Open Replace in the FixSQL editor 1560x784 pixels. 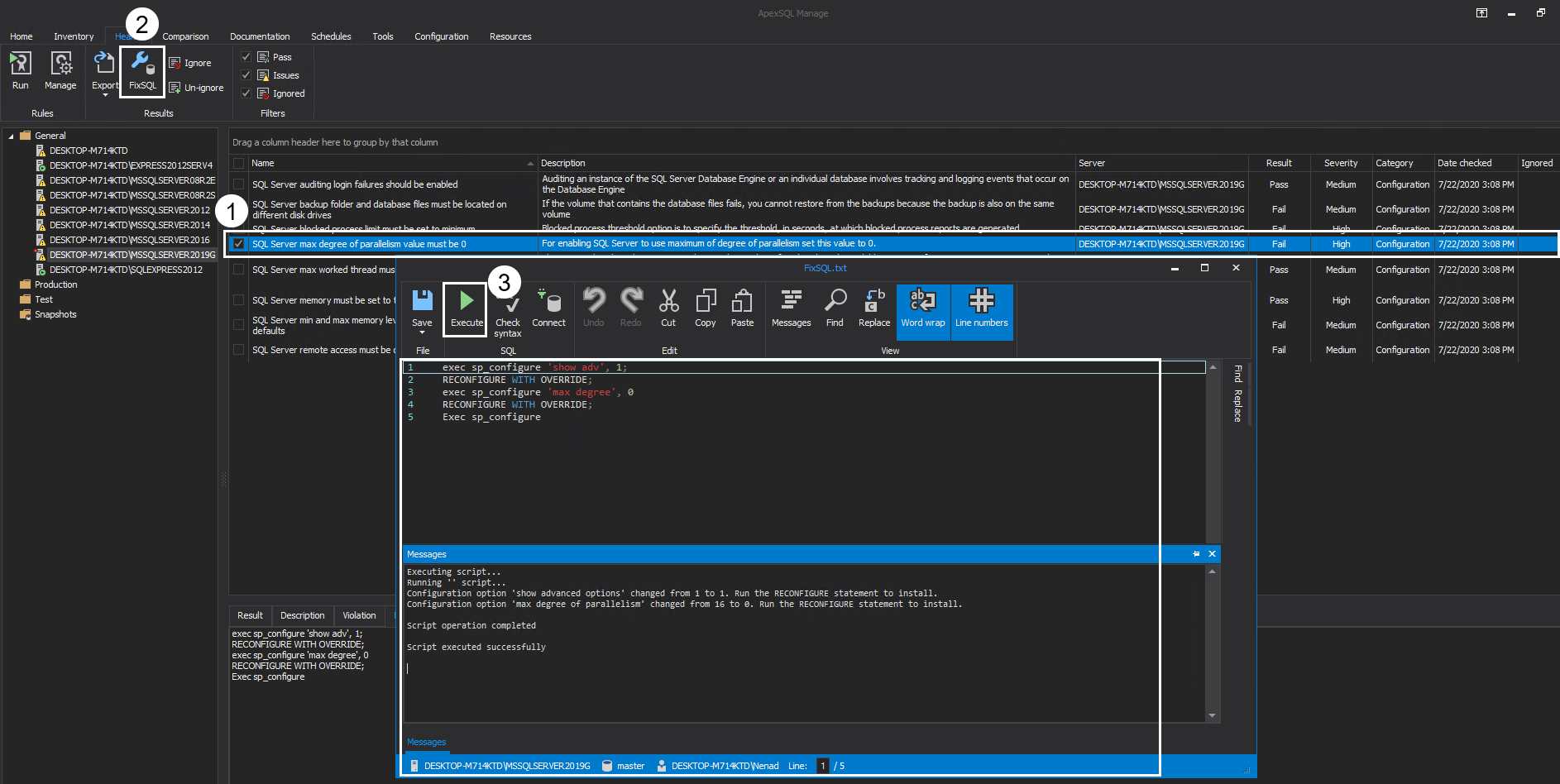pos(874,308)
